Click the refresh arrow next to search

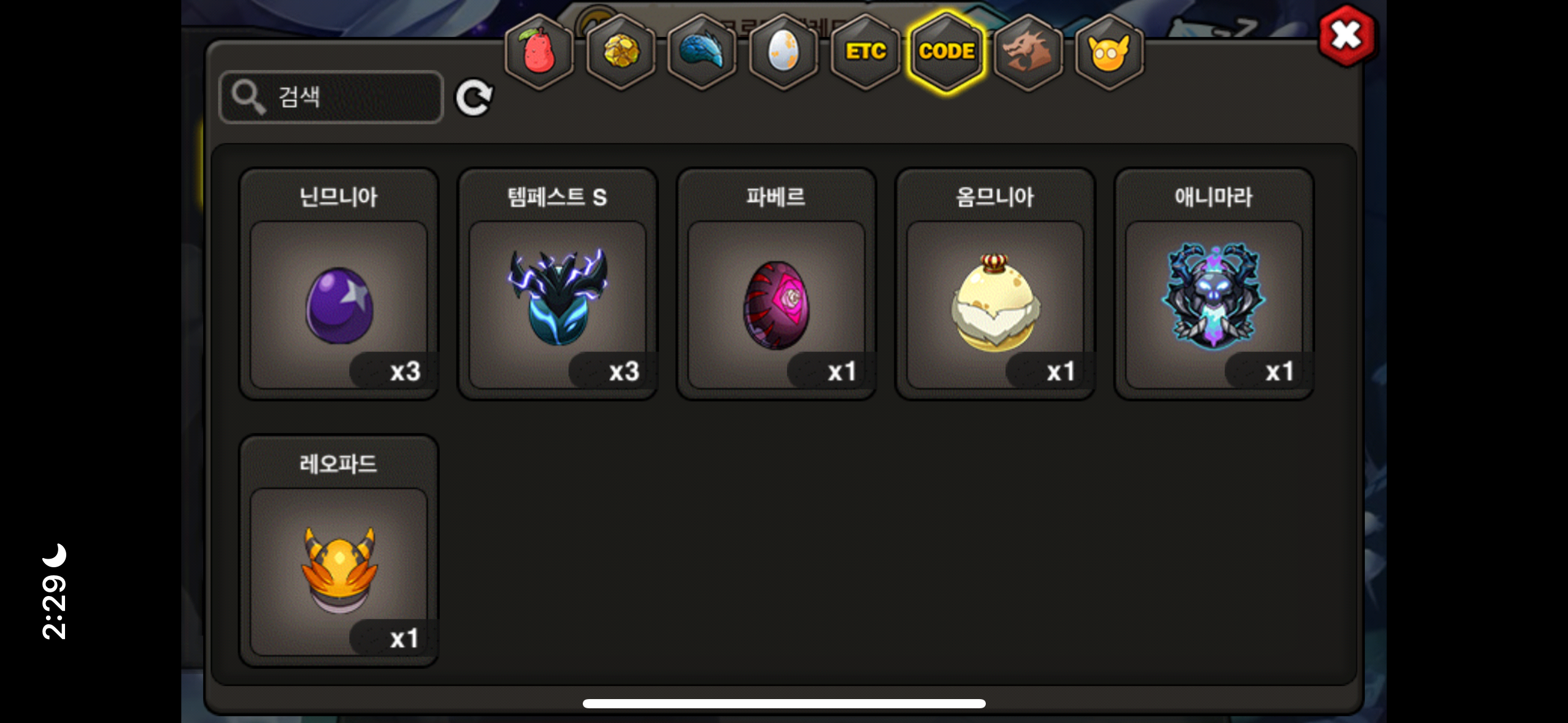474,98
